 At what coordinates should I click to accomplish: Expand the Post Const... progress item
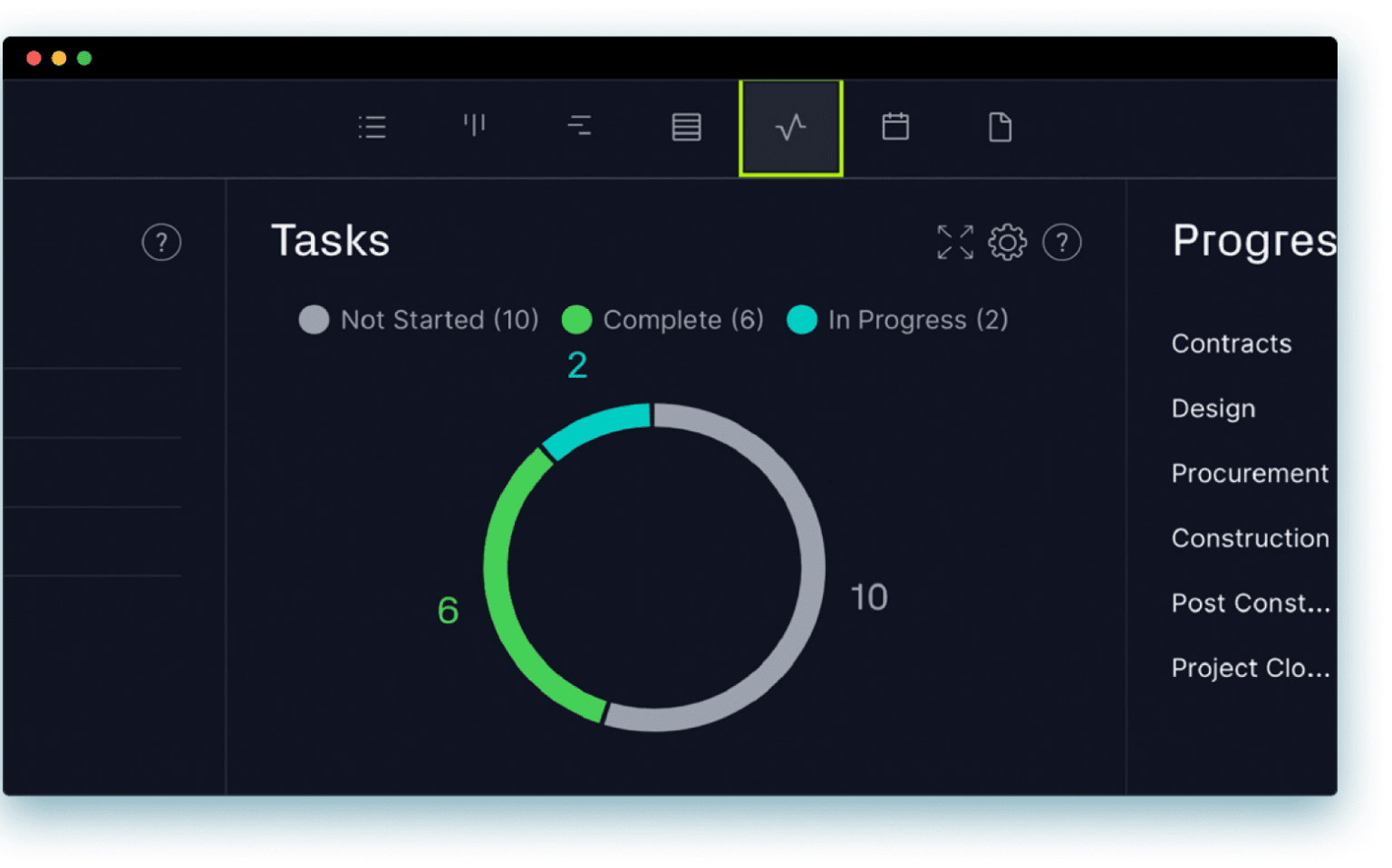[1251, 603]
